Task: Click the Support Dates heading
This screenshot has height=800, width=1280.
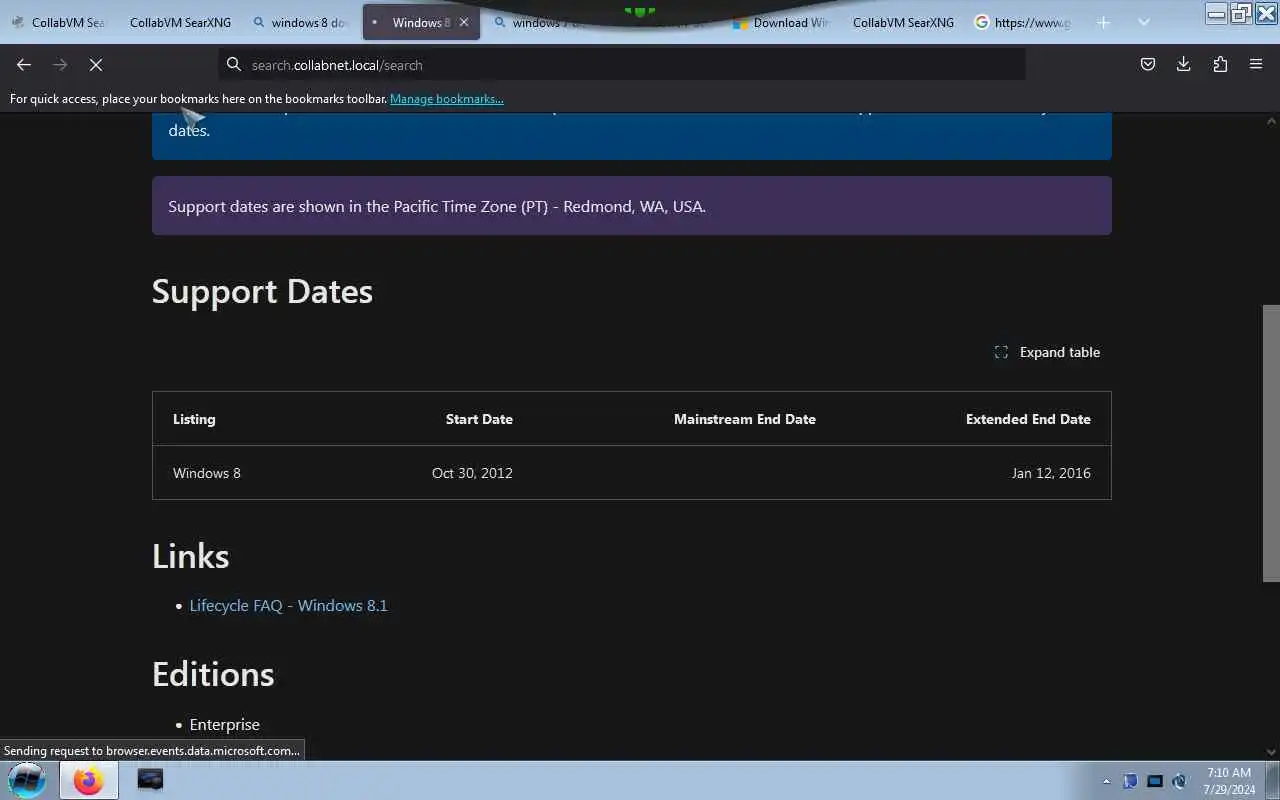Action: point(262,291)
